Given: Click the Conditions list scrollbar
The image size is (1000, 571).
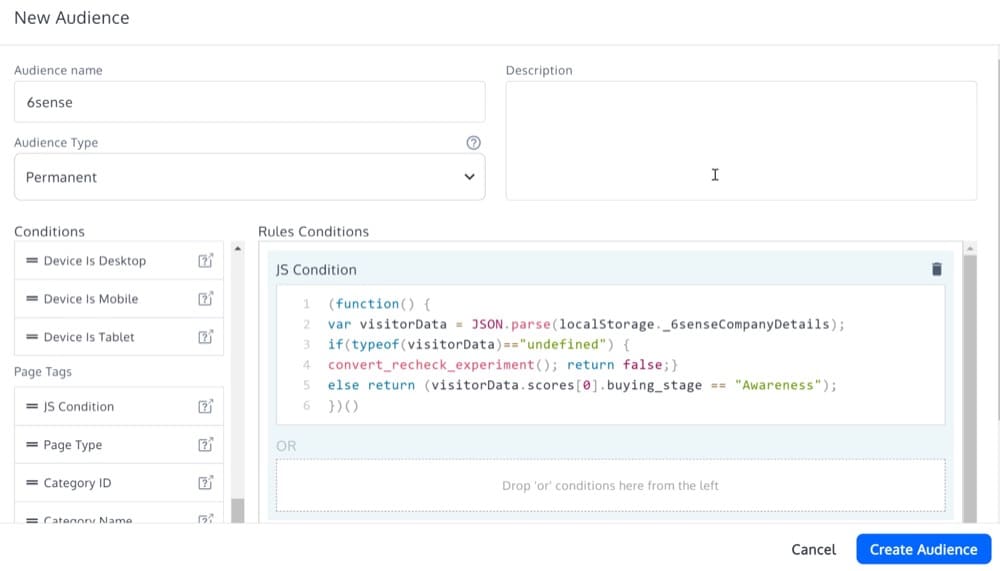Looking at the screenshot, I should coord(237,380).
